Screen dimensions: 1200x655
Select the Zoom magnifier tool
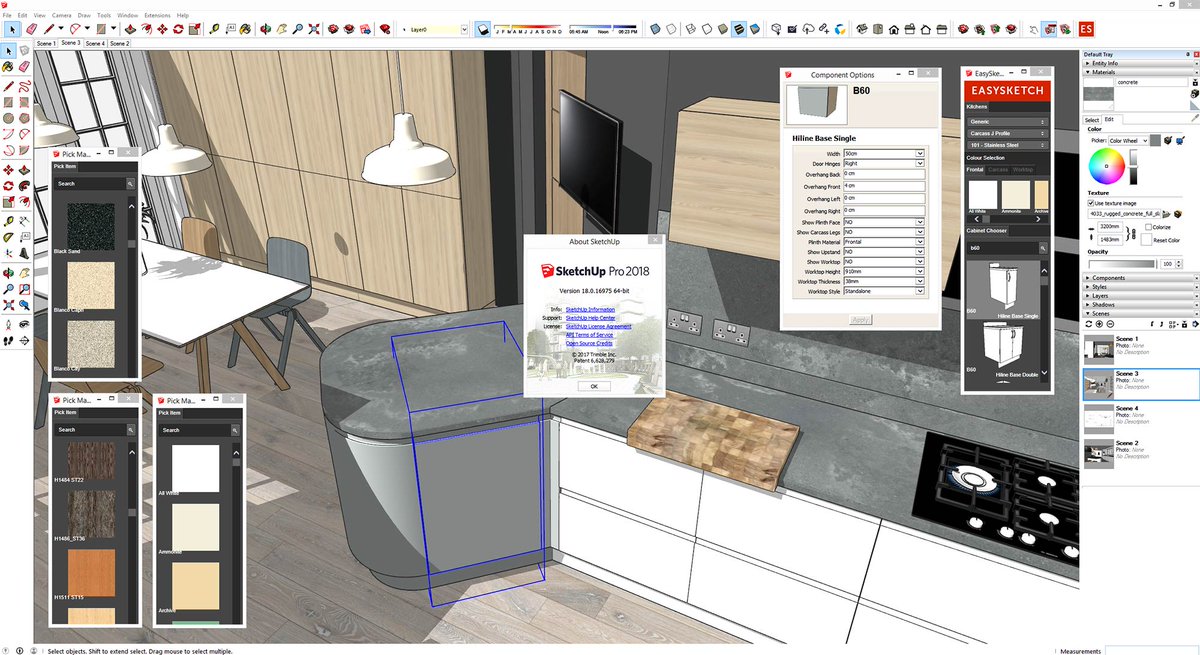[297, 29]
